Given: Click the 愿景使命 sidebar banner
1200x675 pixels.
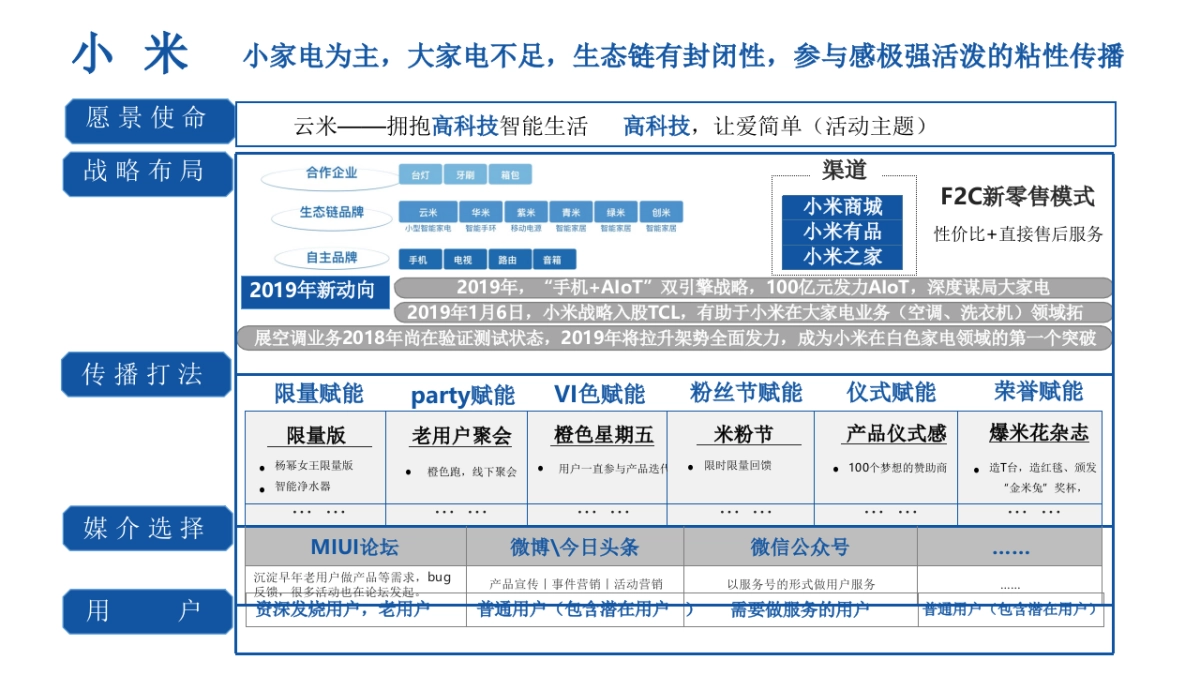Looking at the screenshot, I should tap(146, 119).
